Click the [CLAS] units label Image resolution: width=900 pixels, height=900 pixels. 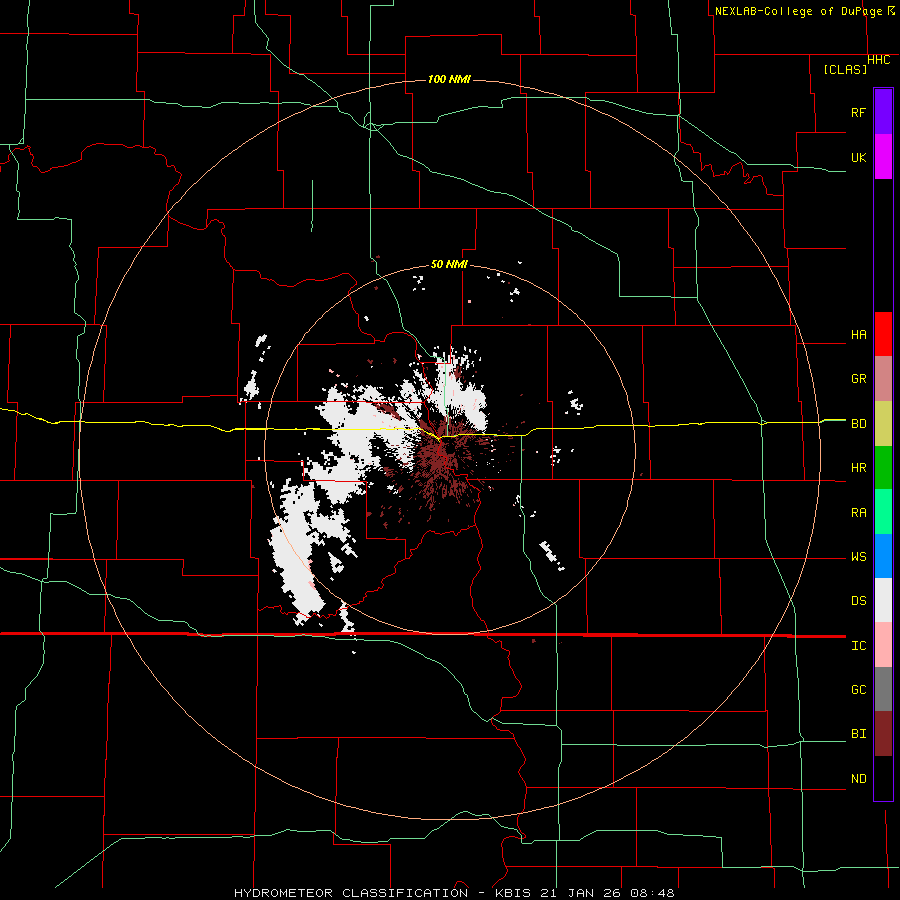pos(845,70)
